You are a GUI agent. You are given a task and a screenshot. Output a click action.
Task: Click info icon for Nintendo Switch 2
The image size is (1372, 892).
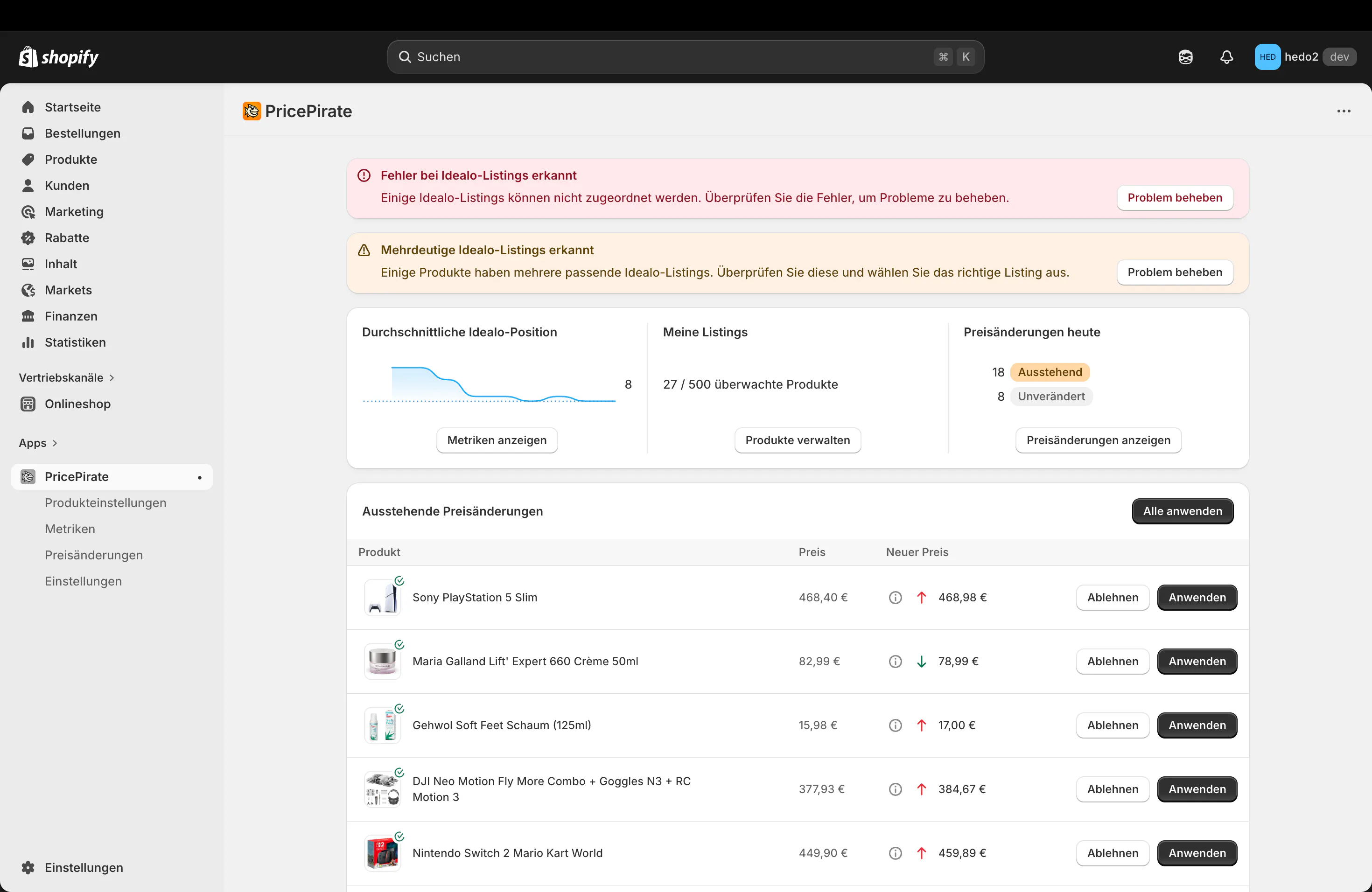point(895,853)
